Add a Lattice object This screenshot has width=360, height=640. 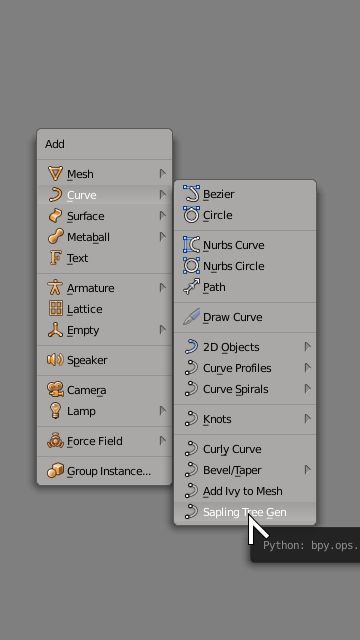[x=104, y=309]
